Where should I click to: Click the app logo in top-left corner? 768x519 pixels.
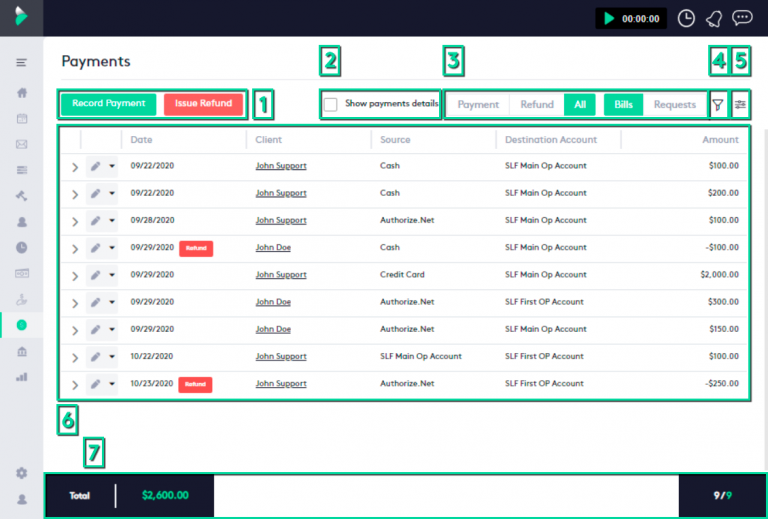point(21,16)
